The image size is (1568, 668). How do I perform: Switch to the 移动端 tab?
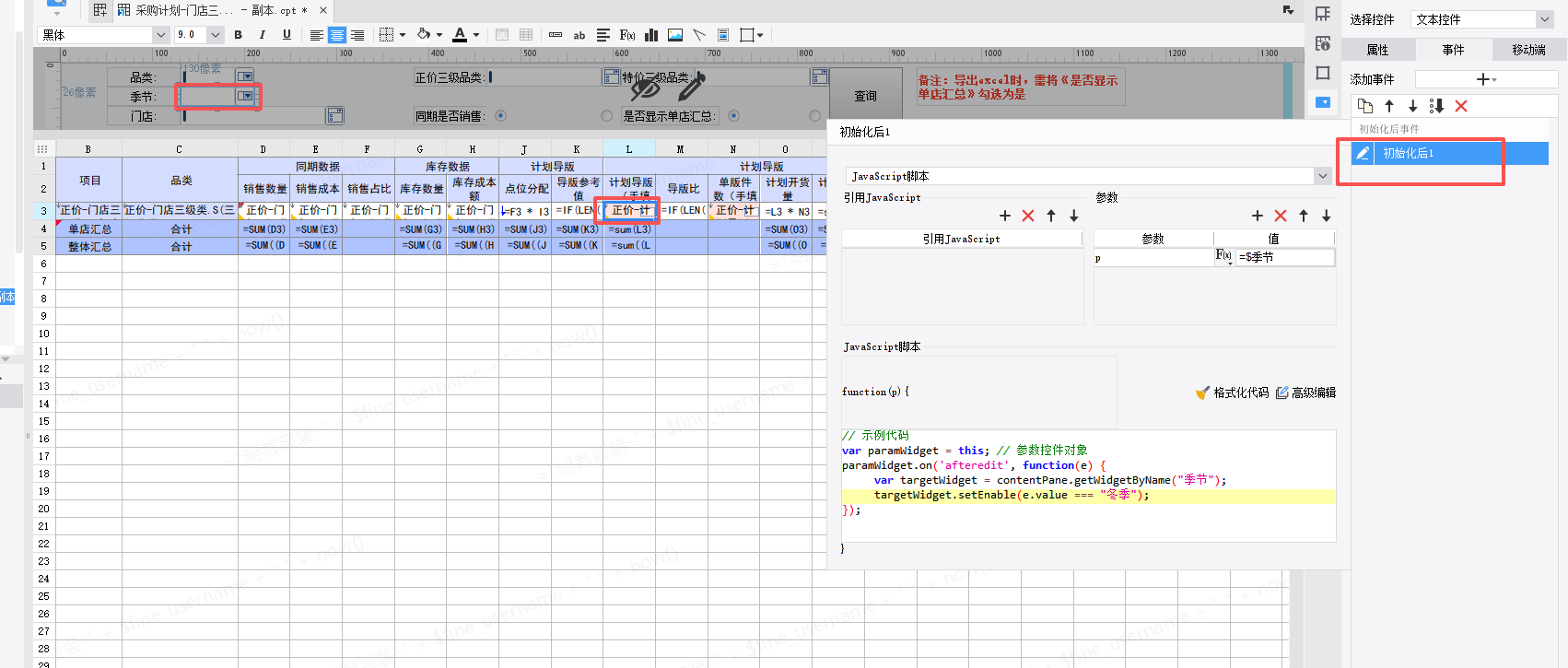[x=1528, y=50]
